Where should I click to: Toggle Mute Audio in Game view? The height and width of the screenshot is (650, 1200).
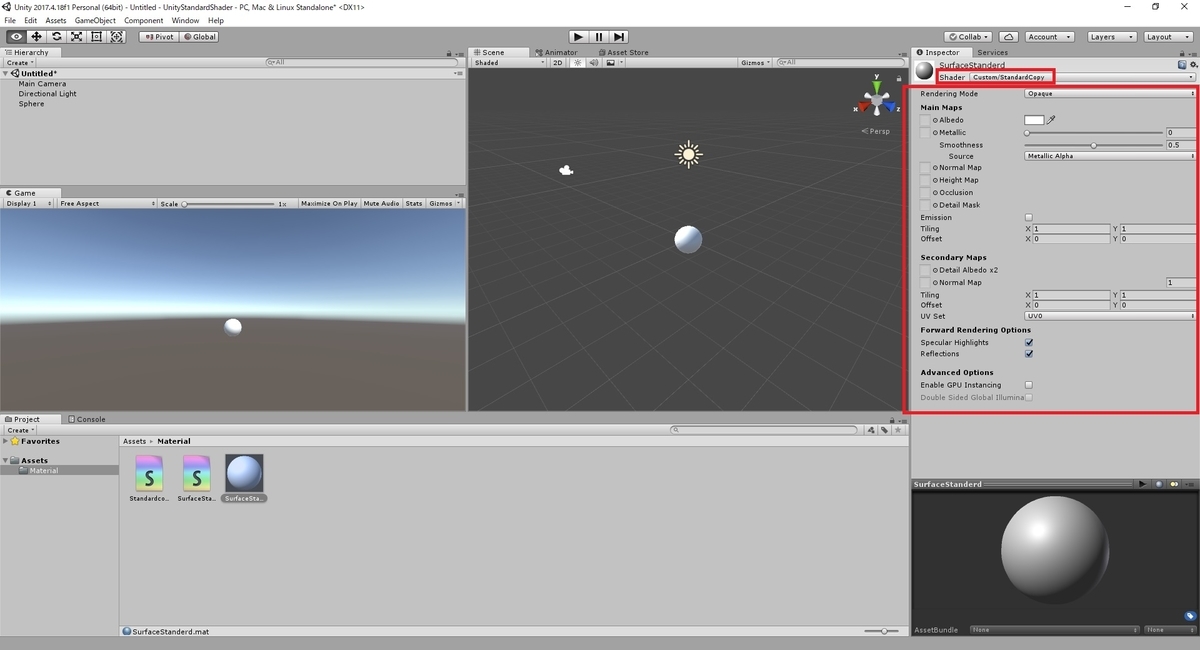(382, 203)
